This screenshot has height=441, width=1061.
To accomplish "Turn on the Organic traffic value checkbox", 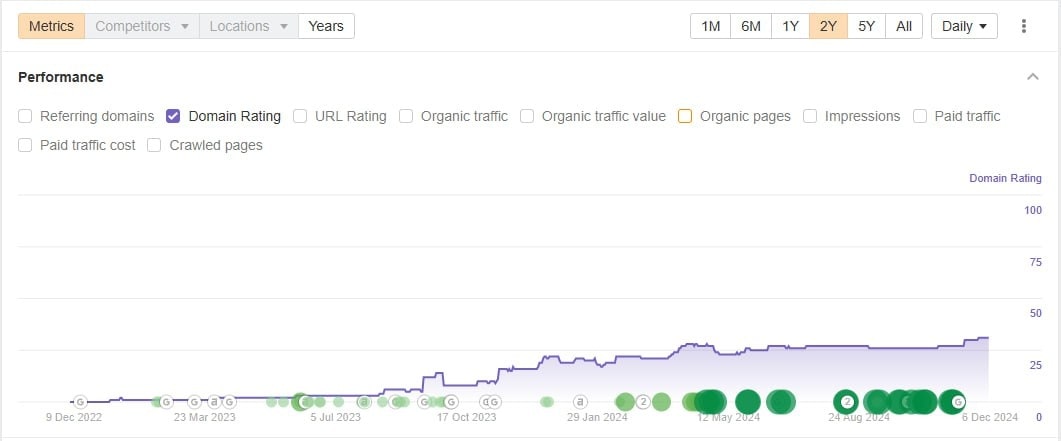I will tap(527, 116).
